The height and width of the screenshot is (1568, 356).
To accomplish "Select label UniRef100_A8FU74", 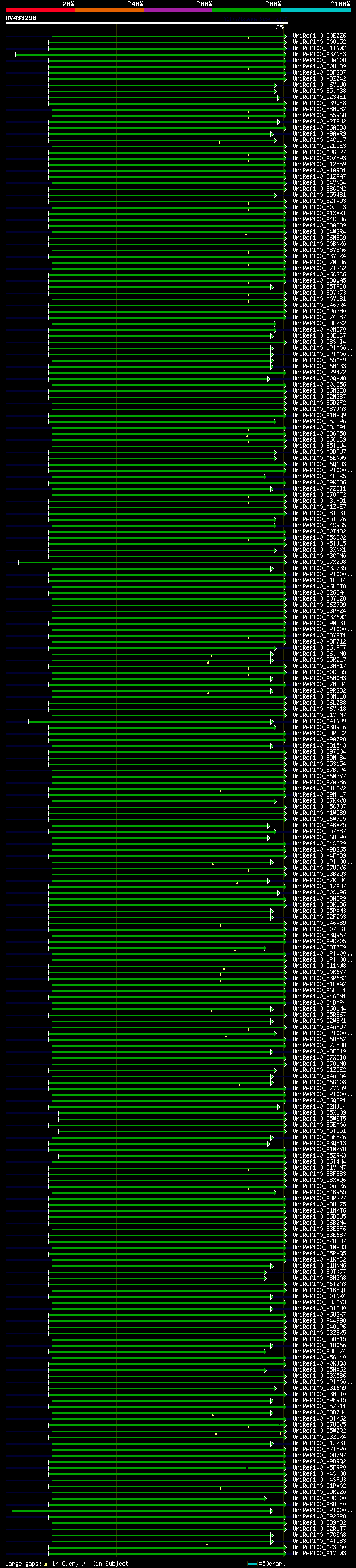I will [x=319, y=1351].
